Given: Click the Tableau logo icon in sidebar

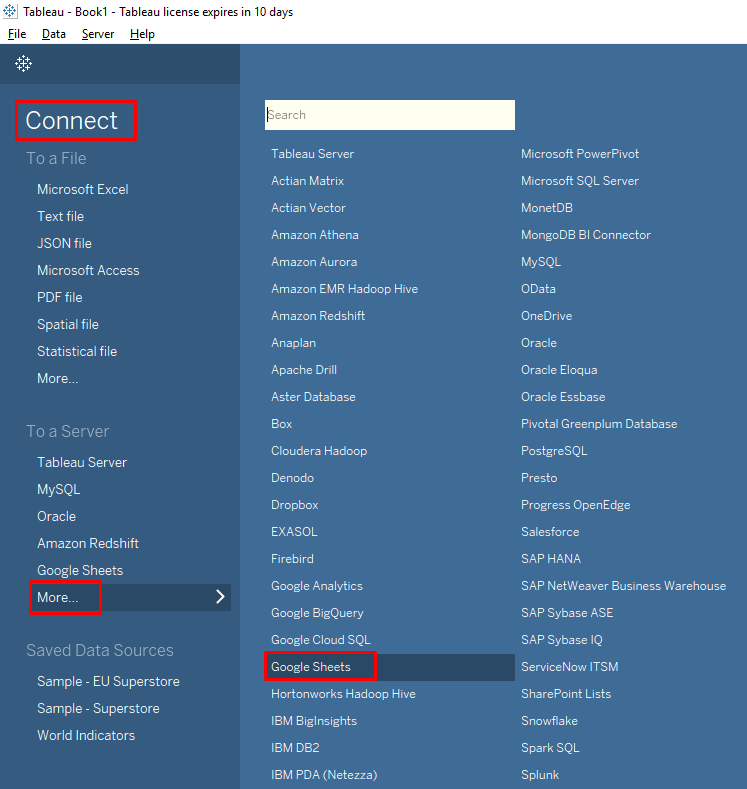Looking at the screenshot, I should point(23,63).
